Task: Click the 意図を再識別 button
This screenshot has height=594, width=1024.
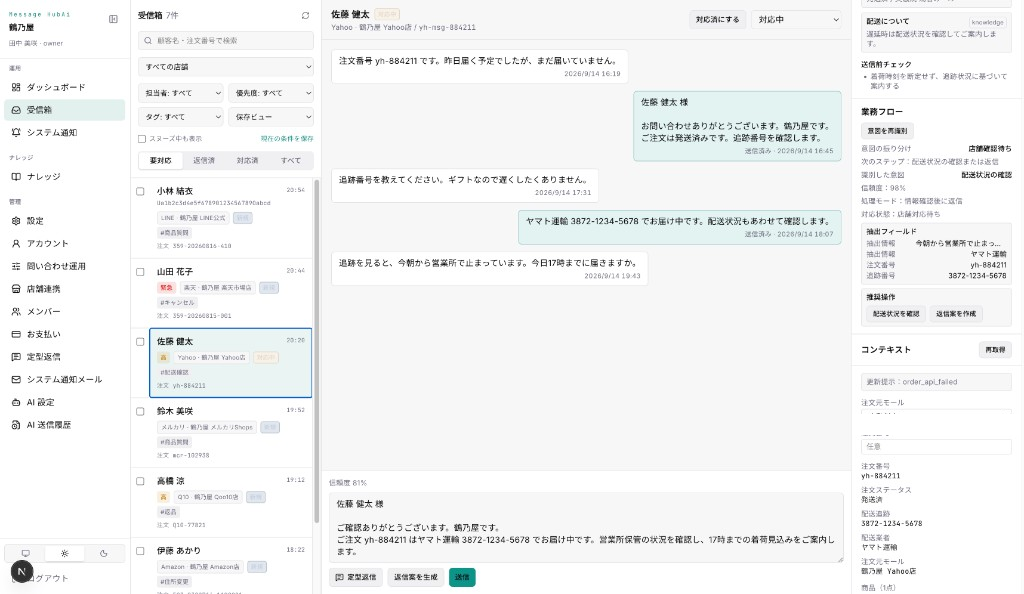Action: [887, 131]
